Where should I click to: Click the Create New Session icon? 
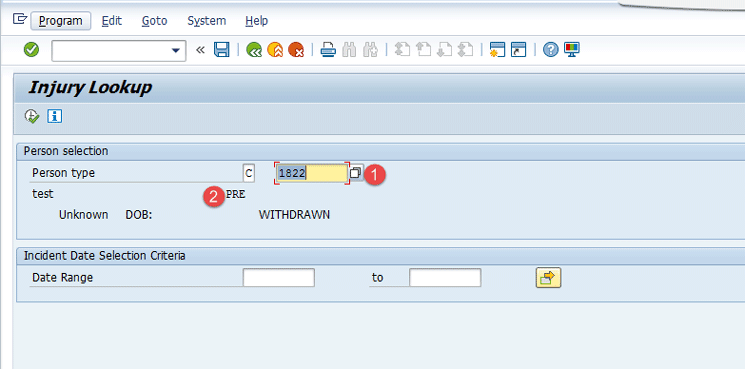click(x=497, y=50)
